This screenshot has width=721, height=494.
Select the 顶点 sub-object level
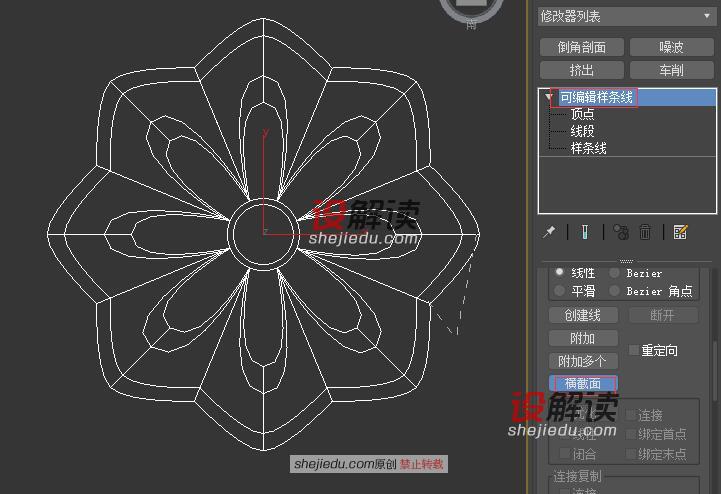[x=582, y=114]
